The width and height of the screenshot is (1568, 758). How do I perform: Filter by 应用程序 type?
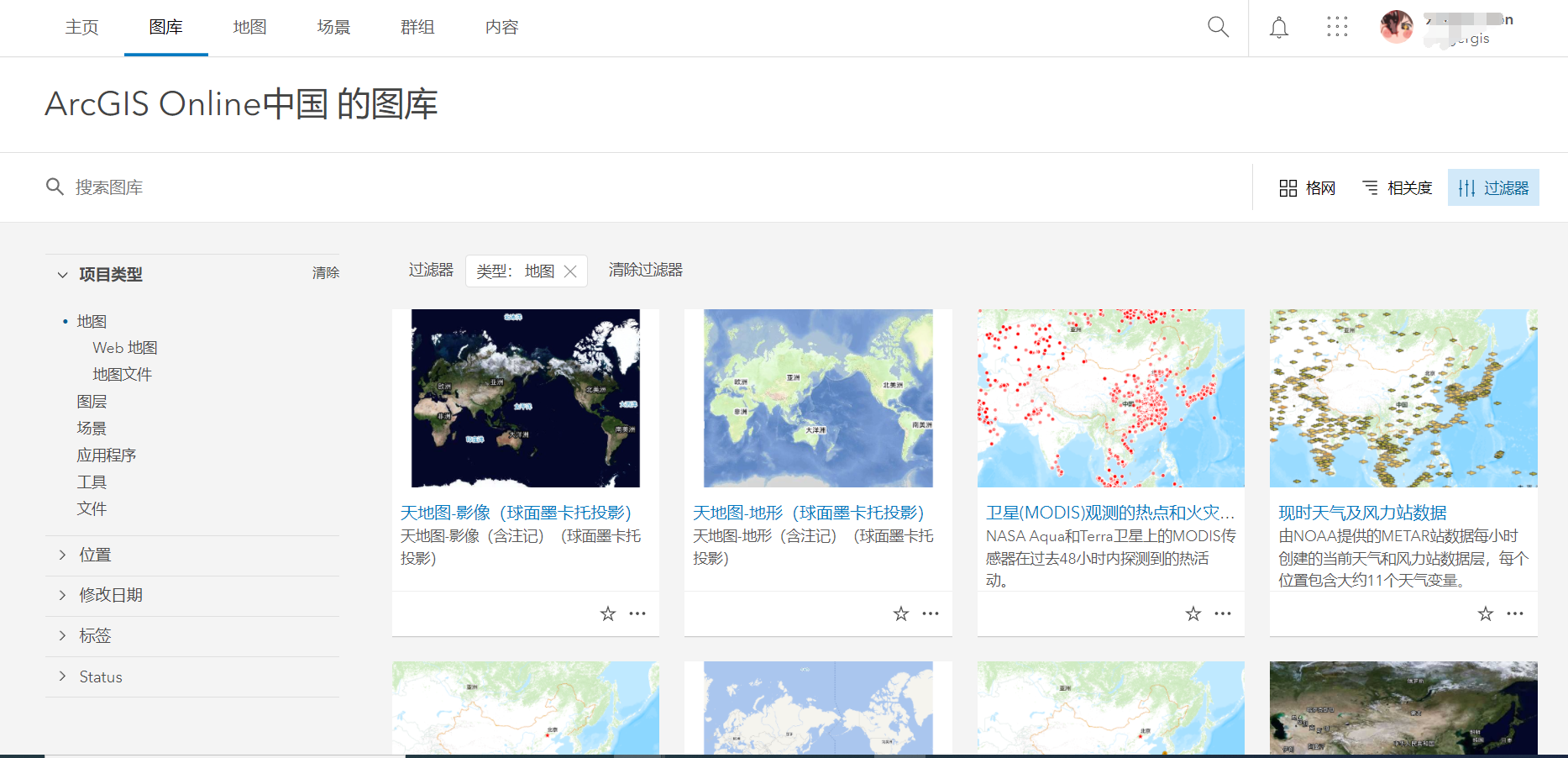107,455
